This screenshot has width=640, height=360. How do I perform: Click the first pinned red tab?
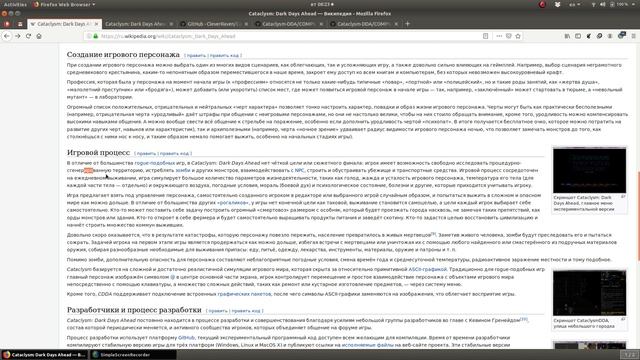click(x=7, y=24)
